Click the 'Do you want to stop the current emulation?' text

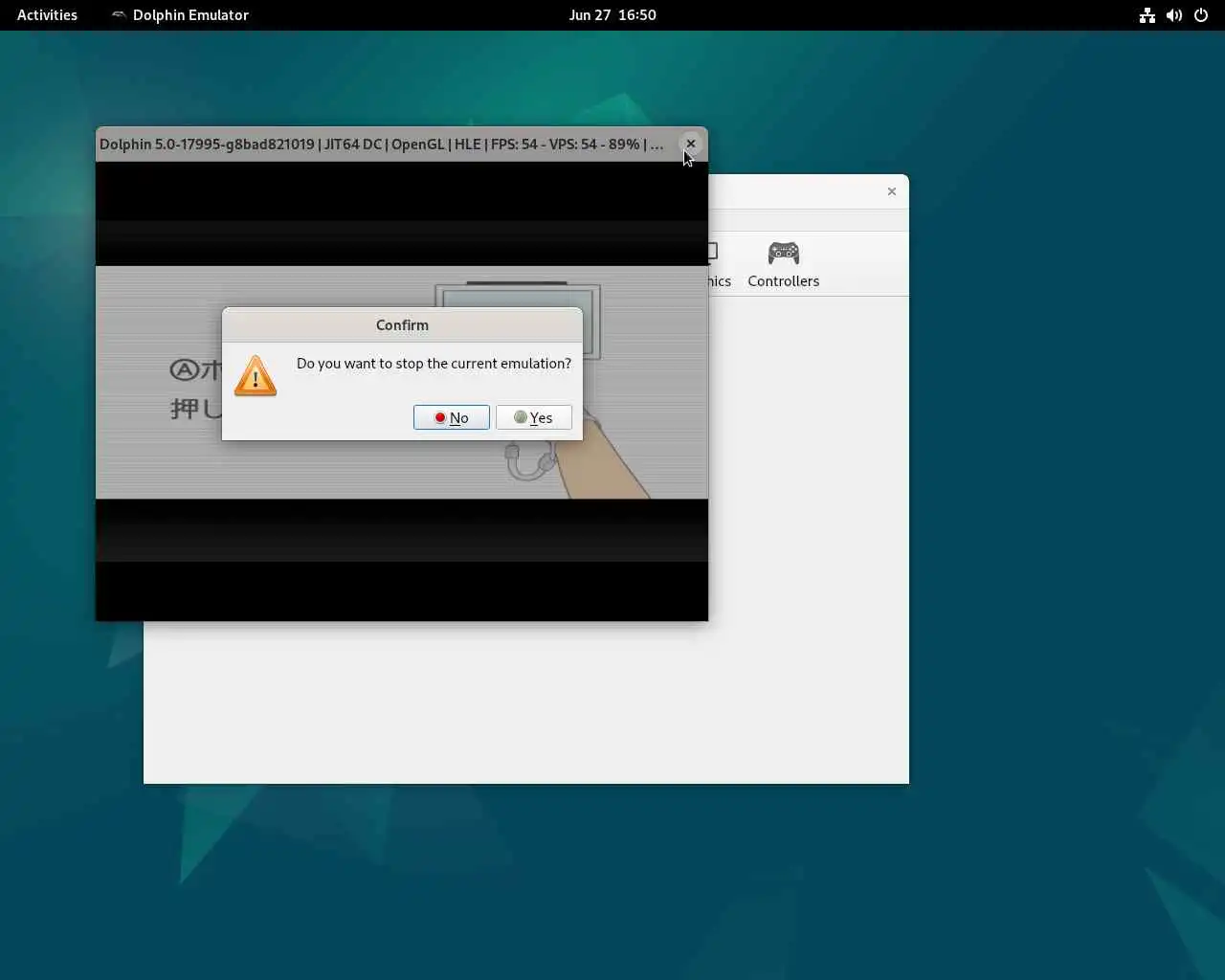pyautogui.click(x=434, y=364)
